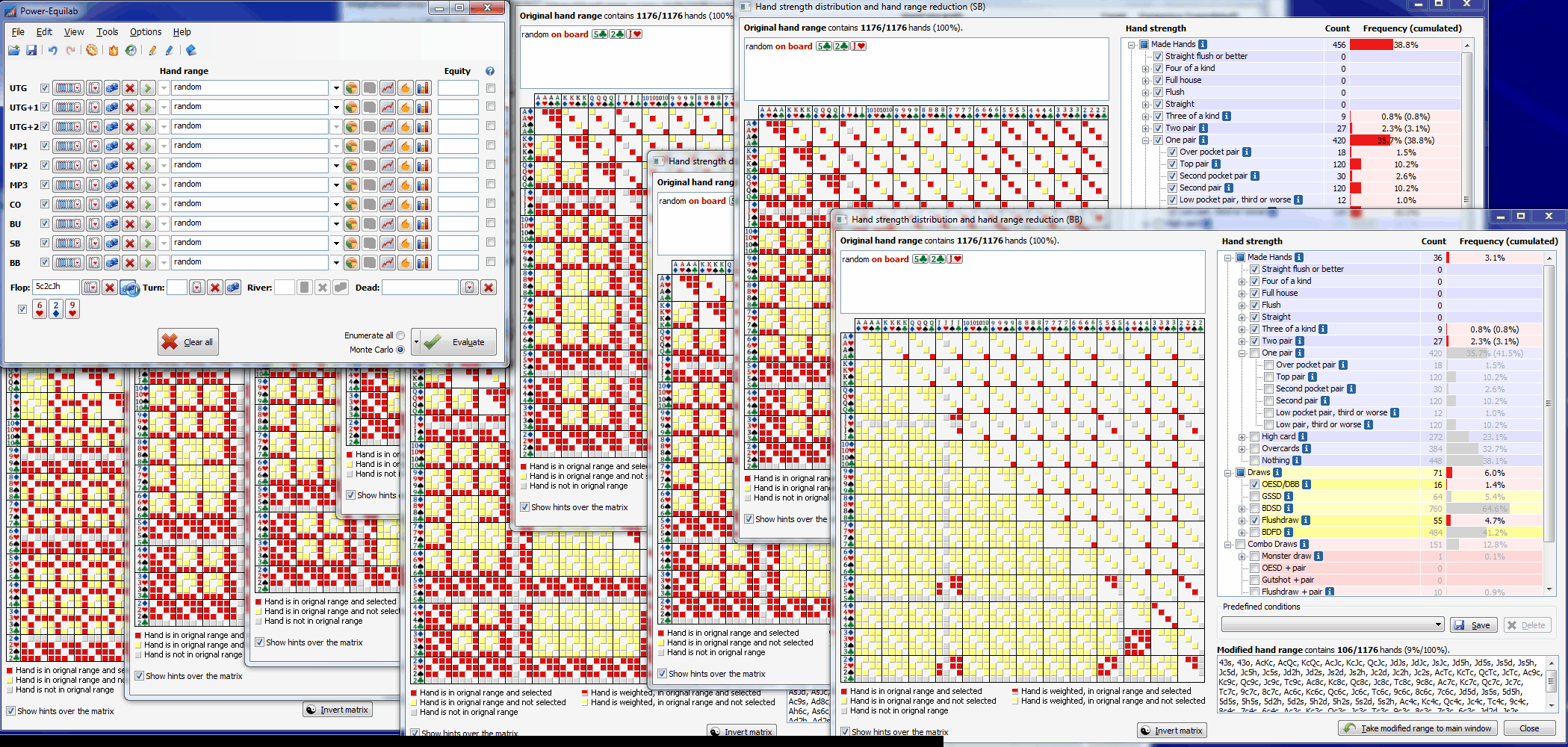Image resolution: width=1568 pixels, height=747 pixels.
Task: Show info for Three of a kind (BB window)
Action: point(1323,329)
